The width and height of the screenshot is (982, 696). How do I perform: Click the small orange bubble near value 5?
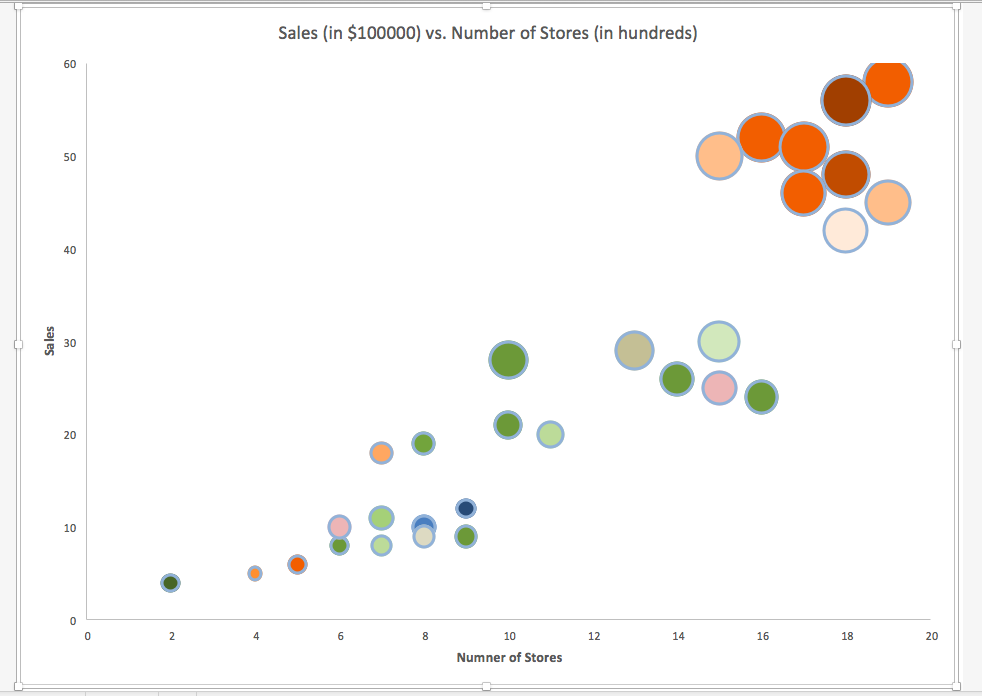(255, 572)
